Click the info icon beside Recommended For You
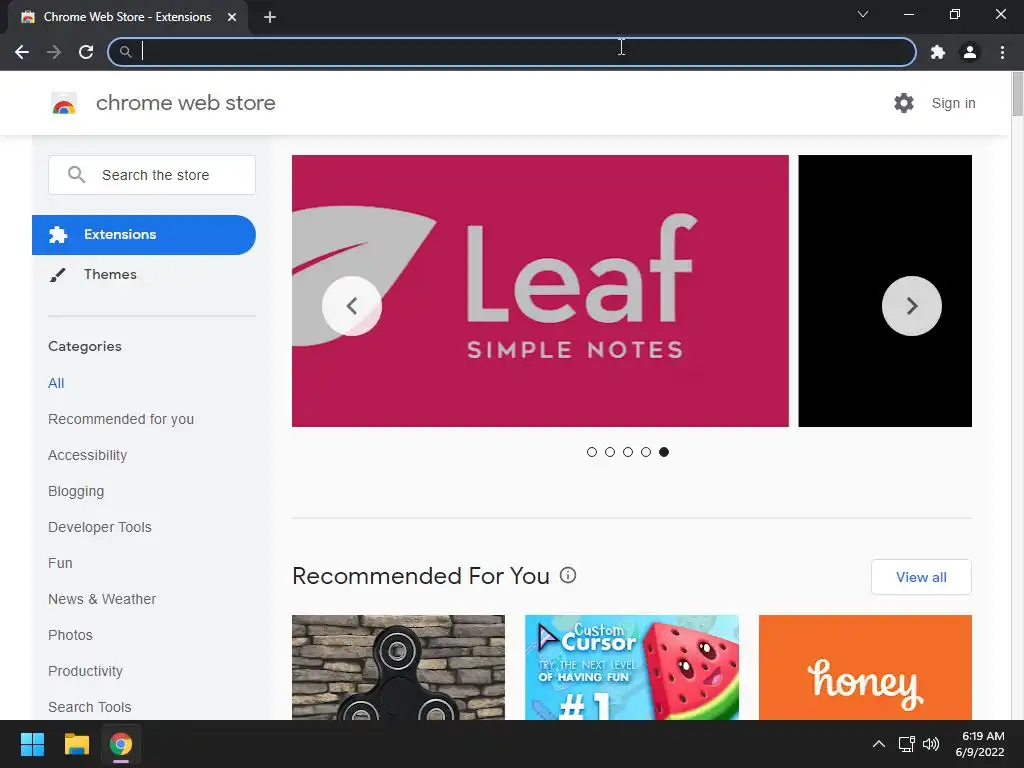Viewport: 1024px width, 768px height. click(x=568, y=575)
